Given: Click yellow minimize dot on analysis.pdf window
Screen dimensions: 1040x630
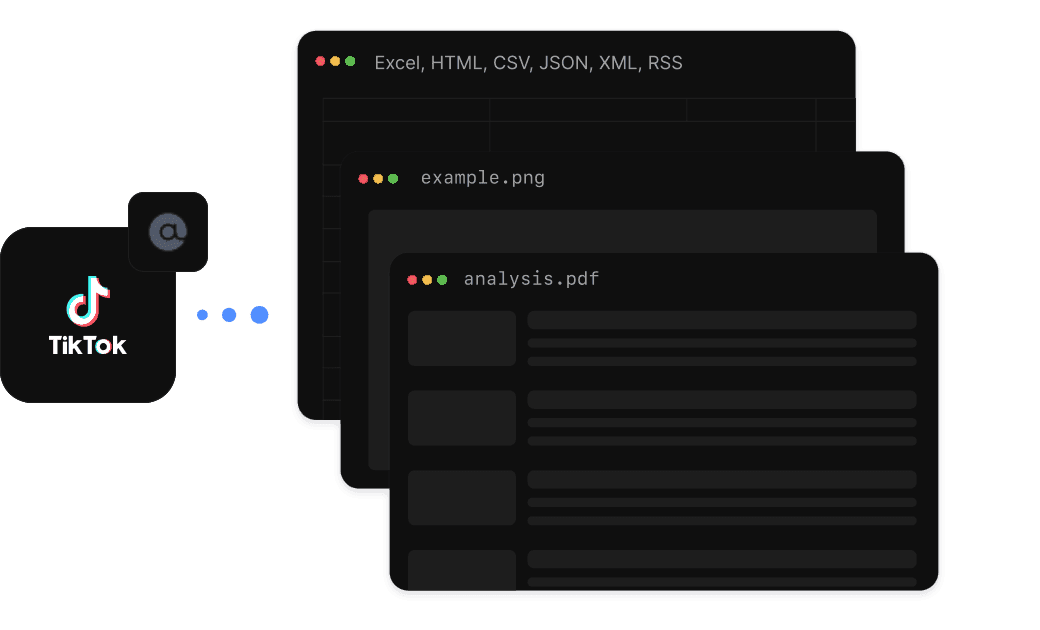Looking at the screenshot, I should click(427, 280).
